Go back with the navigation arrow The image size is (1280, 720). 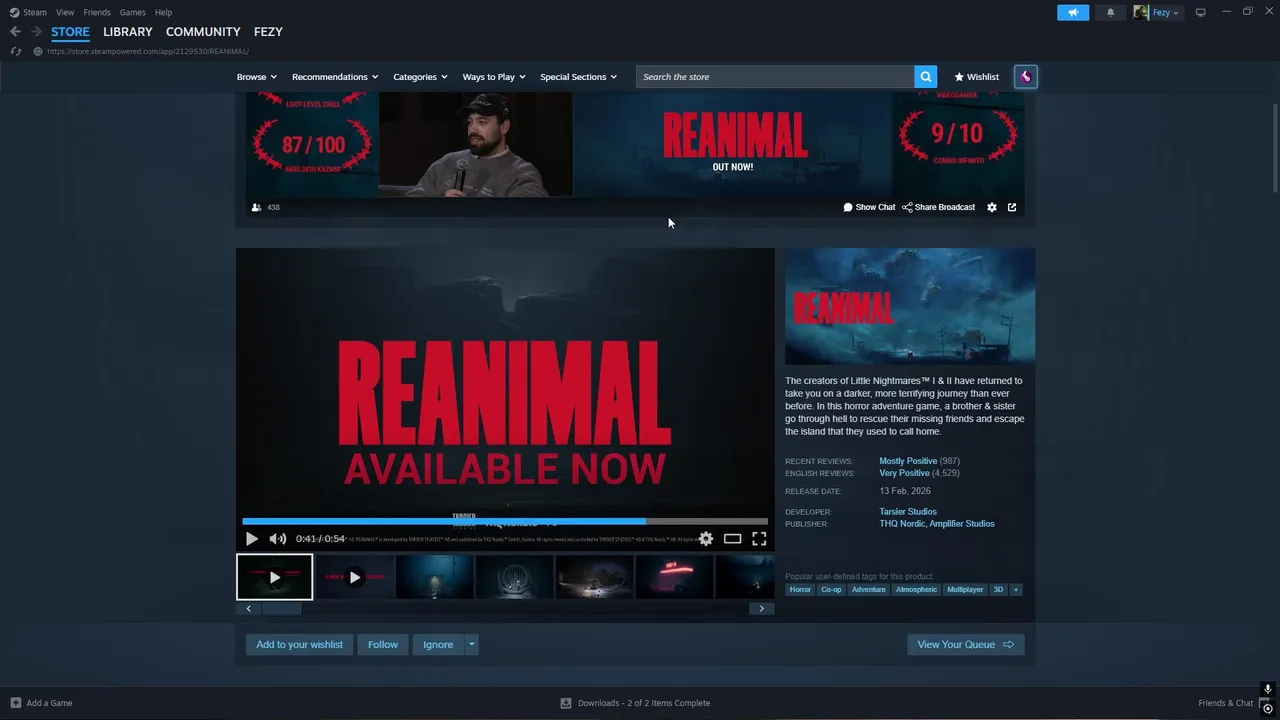15,32
